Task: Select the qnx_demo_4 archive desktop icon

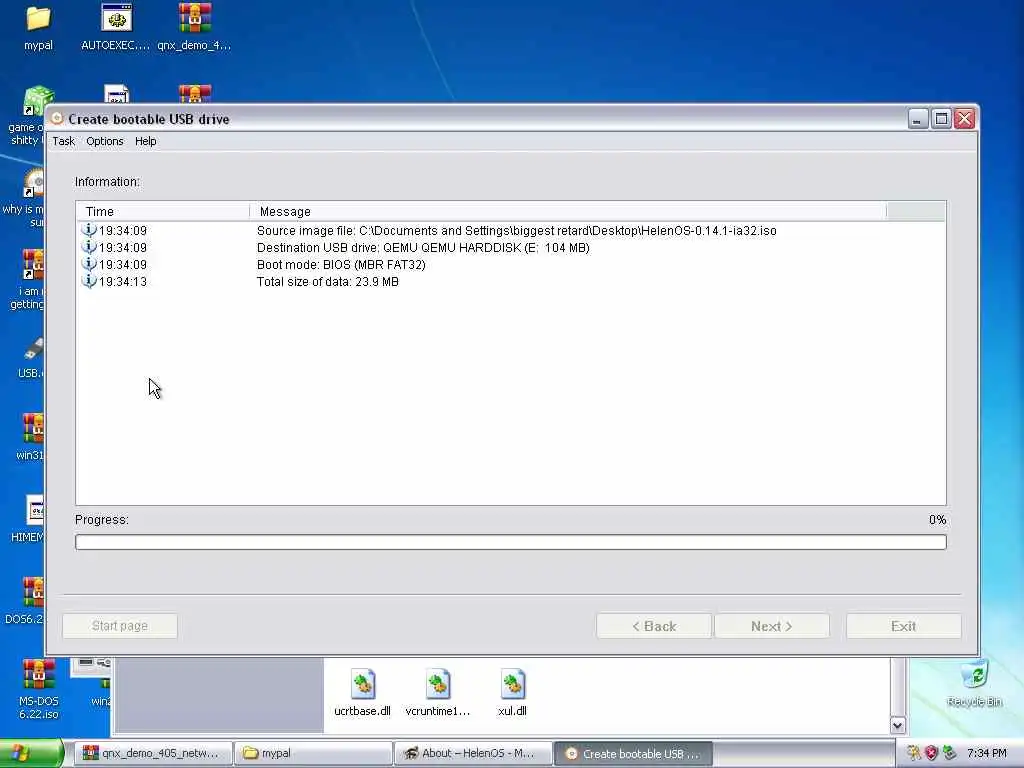Action: click(194, 28)
